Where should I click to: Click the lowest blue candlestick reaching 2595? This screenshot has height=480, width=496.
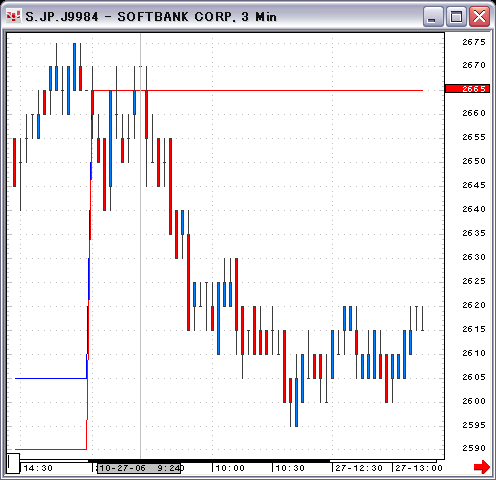tap(296, 402)
